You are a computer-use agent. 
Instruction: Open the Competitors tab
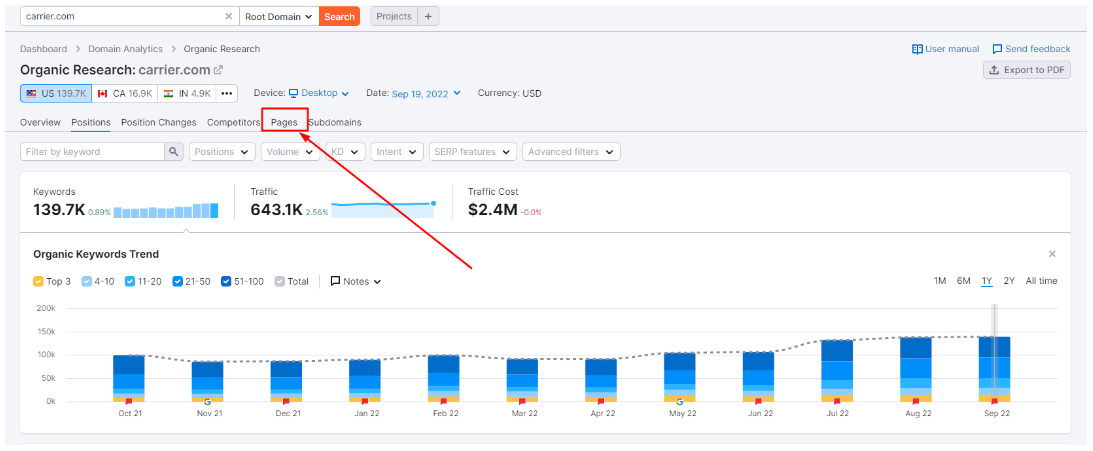coord(234,122)
